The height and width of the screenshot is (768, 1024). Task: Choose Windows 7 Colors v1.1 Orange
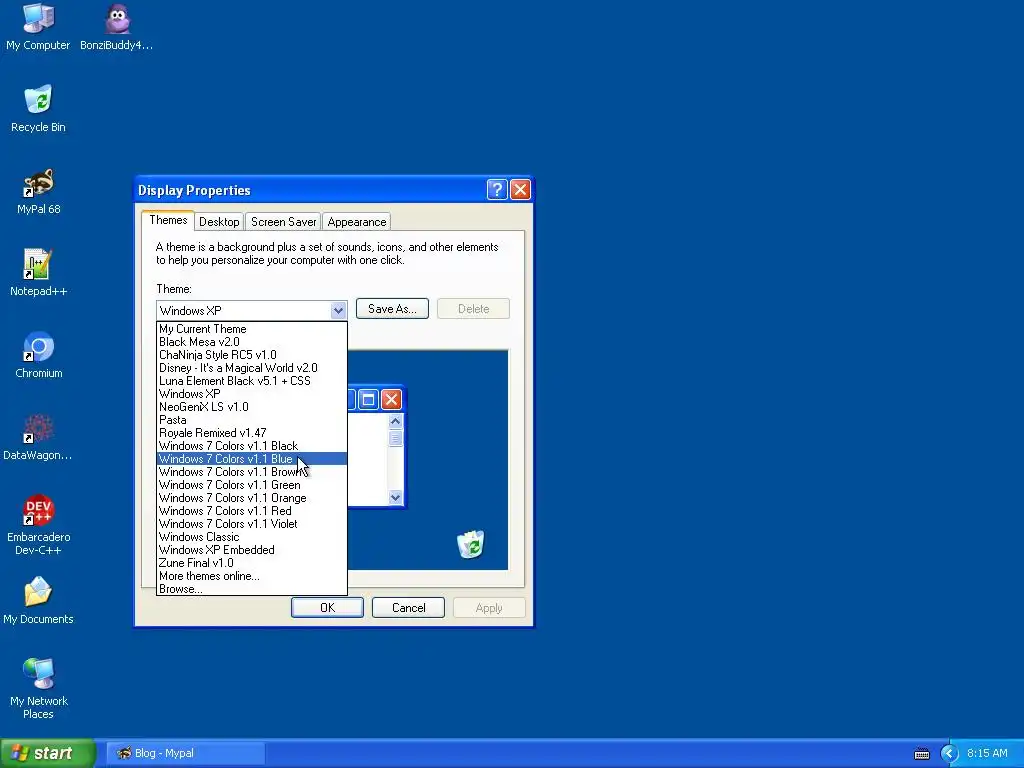click(251, 498)
